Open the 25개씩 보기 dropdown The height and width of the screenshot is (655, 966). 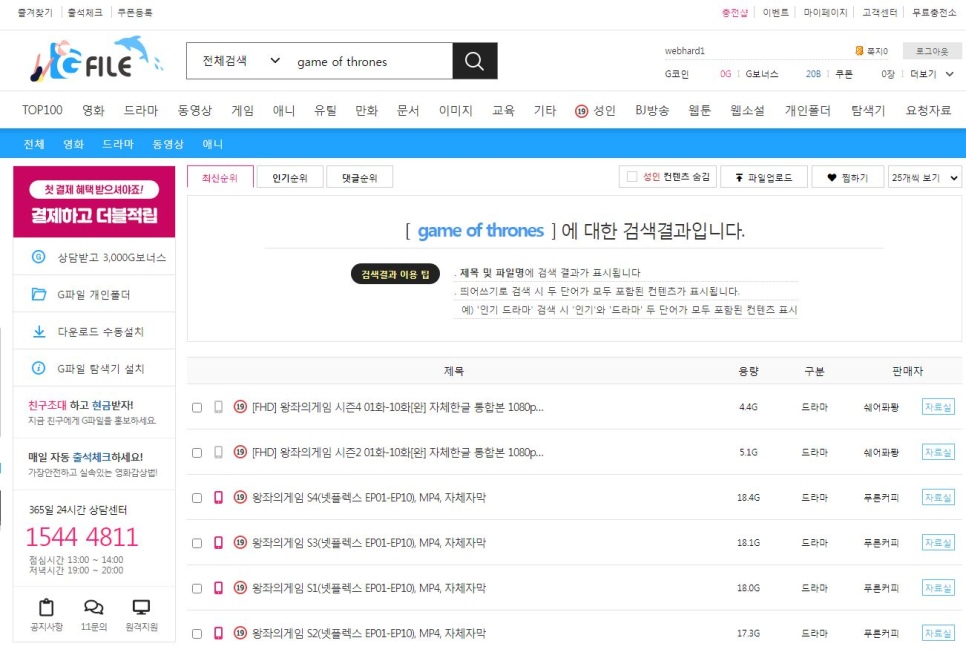pos(925,177)
